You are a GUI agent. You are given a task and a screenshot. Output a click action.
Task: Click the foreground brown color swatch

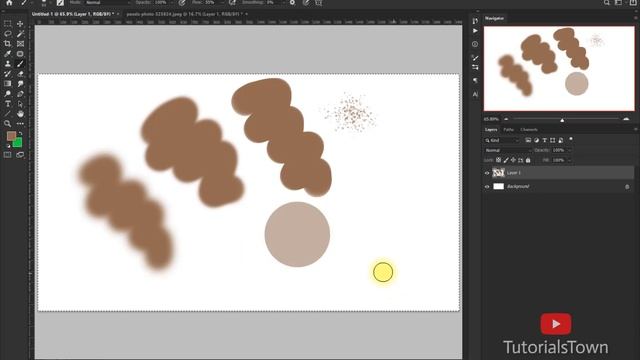(11, 136)
